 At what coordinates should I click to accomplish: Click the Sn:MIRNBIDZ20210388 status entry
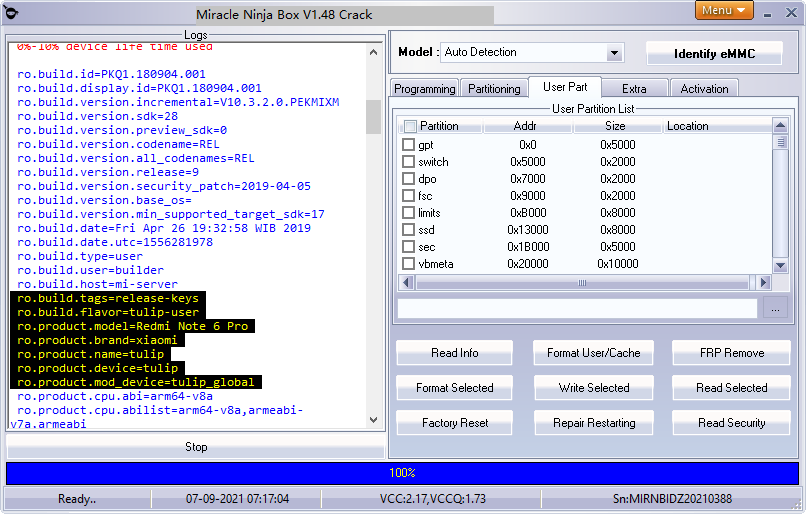(x=672, y=499)
